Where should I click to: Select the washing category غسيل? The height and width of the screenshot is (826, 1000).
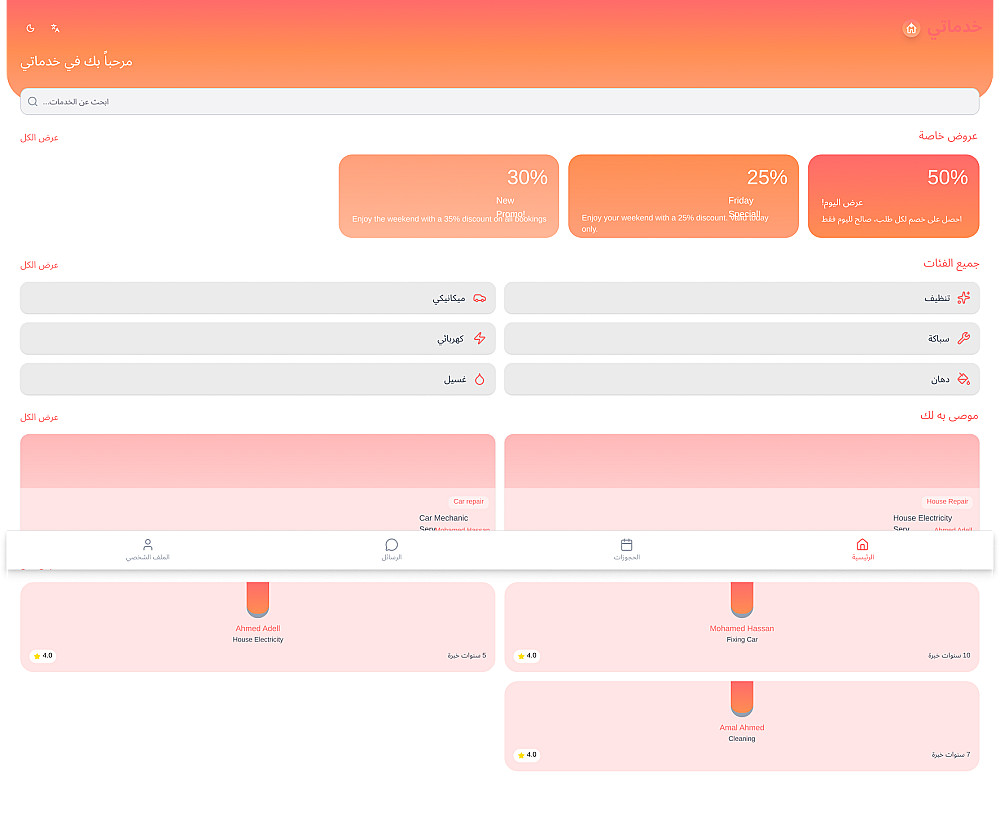coord(258,379)
